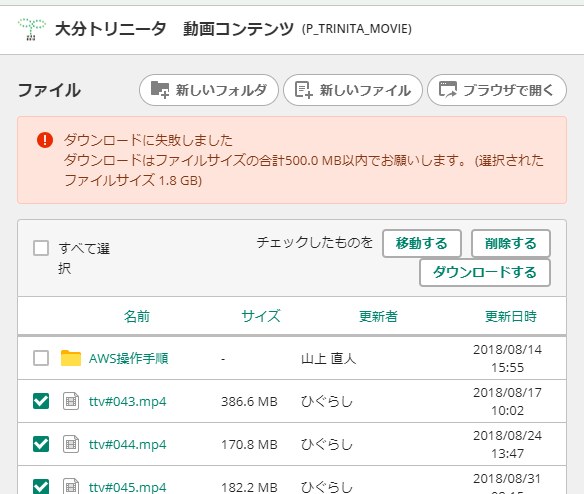Screen dimensions: 584x494
Task: Open the AWS操作手順 folder link
Action: pos(128,358)
